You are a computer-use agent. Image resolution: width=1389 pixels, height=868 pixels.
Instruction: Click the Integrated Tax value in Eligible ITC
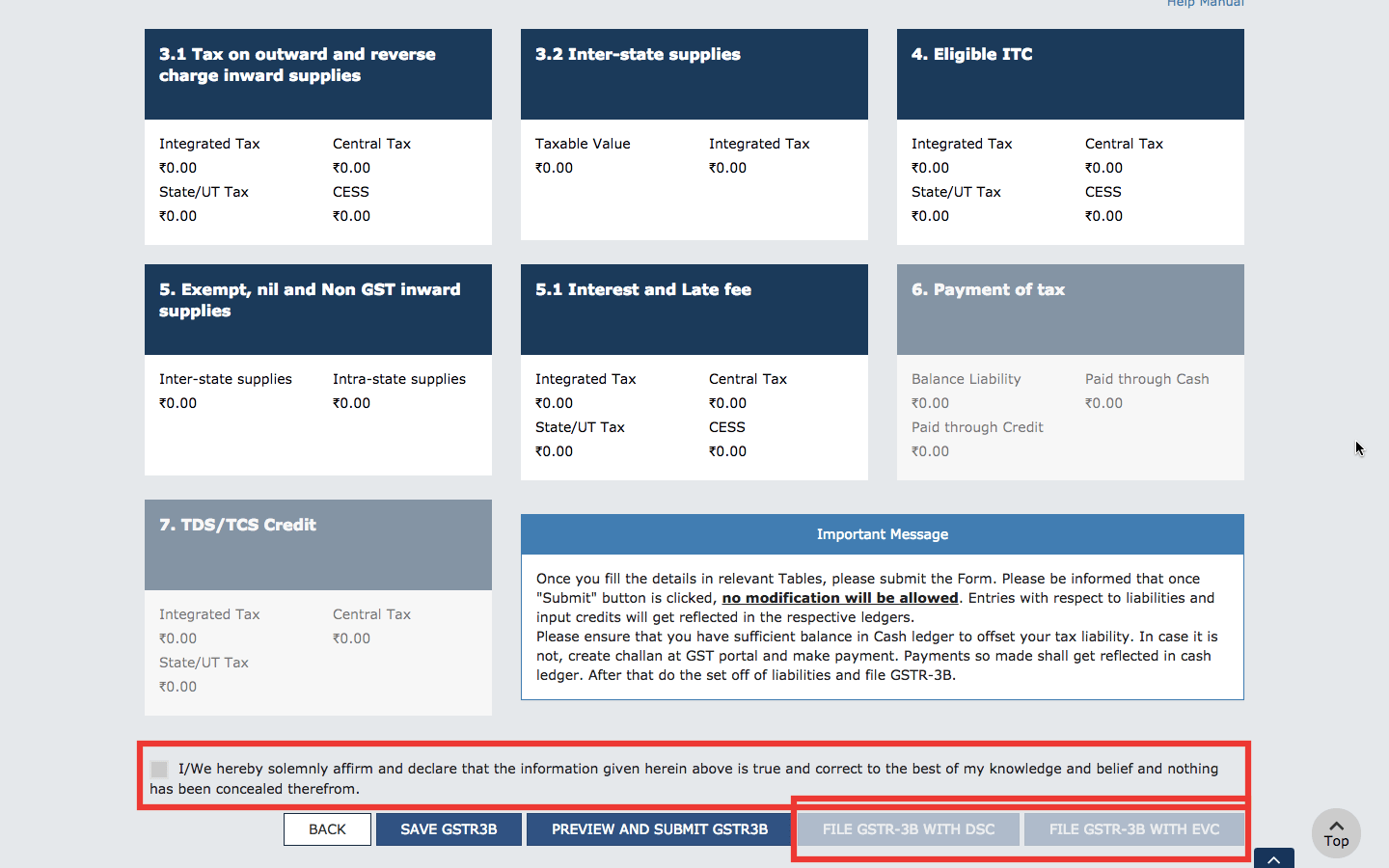(x=930, y=167)
